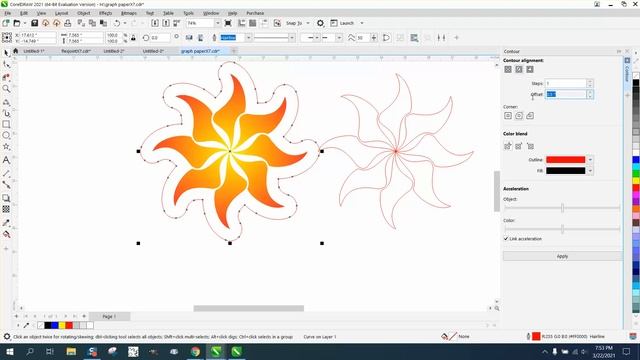Viewport: 640px width, 360px height.
Task: Open the Purchase menu item
Action: coord(255,13)
